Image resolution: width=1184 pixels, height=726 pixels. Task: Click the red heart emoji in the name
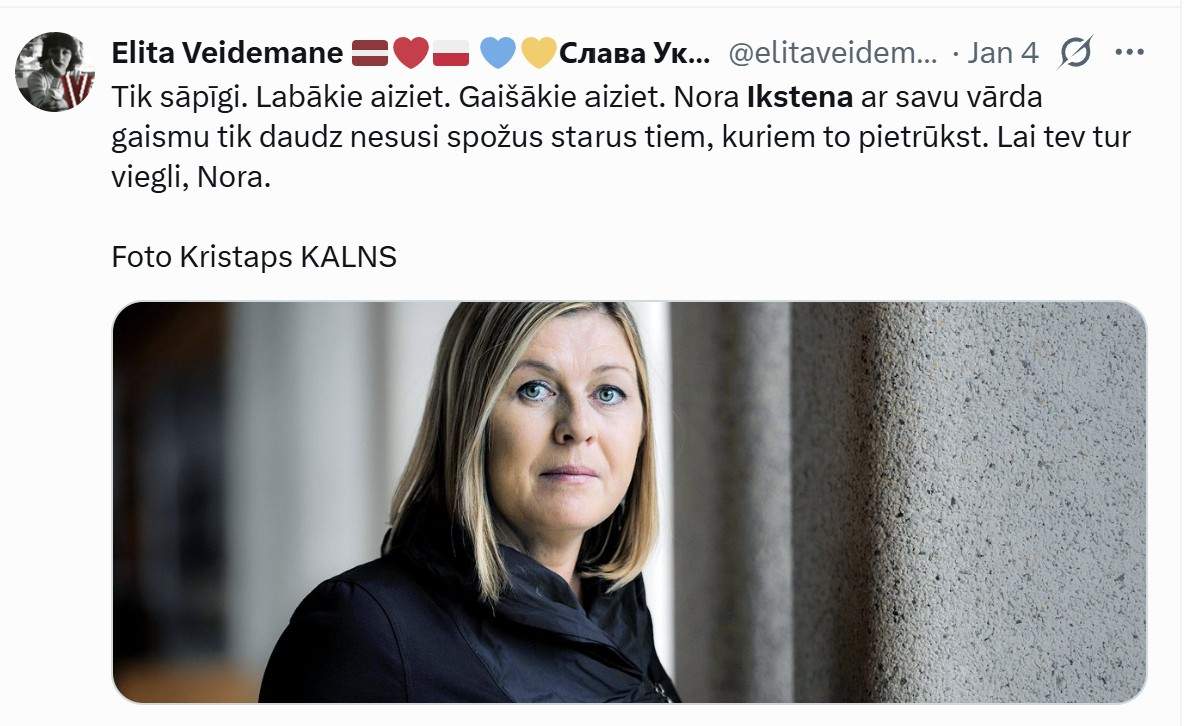point(411,53)
